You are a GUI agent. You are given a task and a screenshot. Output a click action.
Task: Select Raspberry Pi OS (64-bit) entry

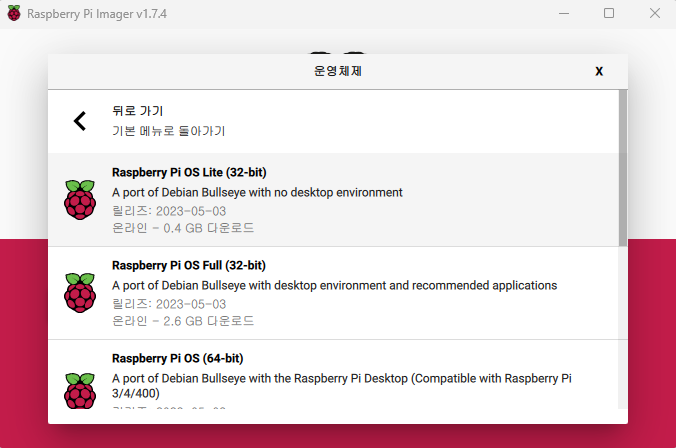pos(333,374)
